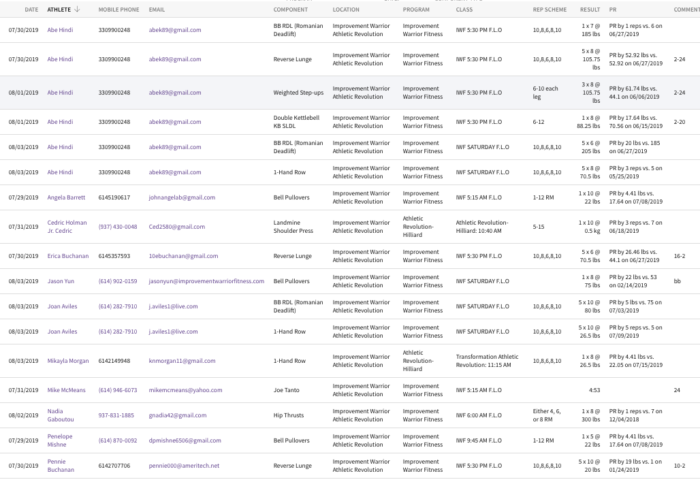Image resolution: width=700 pixels, height=482 pixels.
Task: Click the PROGRAM column header
Action: click(x=416, y=9)
